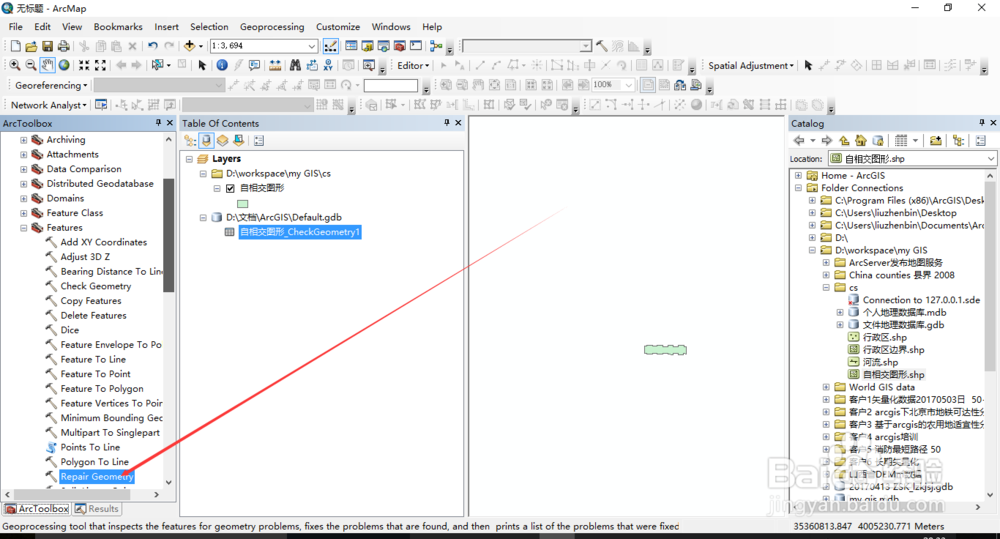This screenshot has width=1000, height=539.
Task: Activate the Identify tool
Action: click(222, 65)
